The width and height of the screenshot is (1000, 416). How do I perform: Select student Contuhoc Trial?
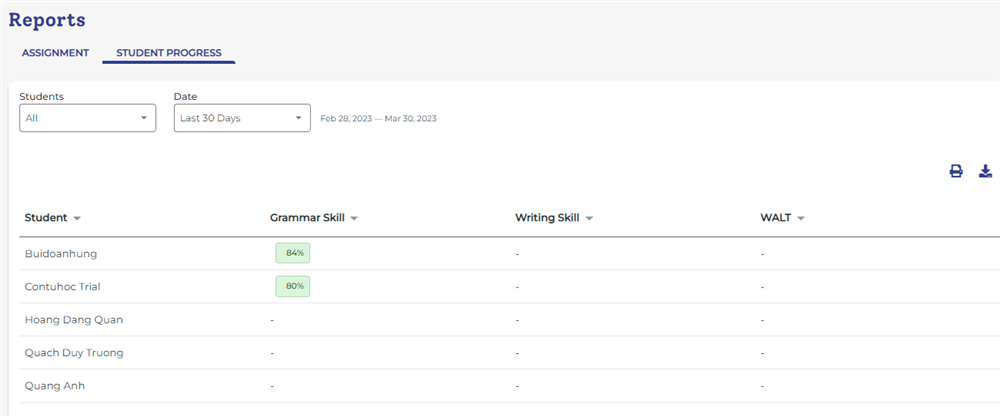(x=63, y=287)
